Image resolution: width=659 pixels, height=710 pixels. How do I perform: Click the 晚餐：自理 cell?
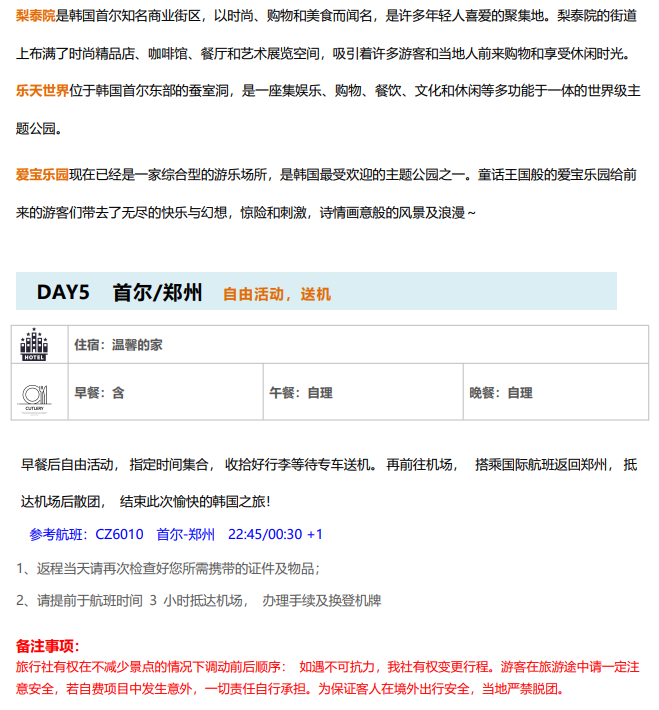(501, 393)
